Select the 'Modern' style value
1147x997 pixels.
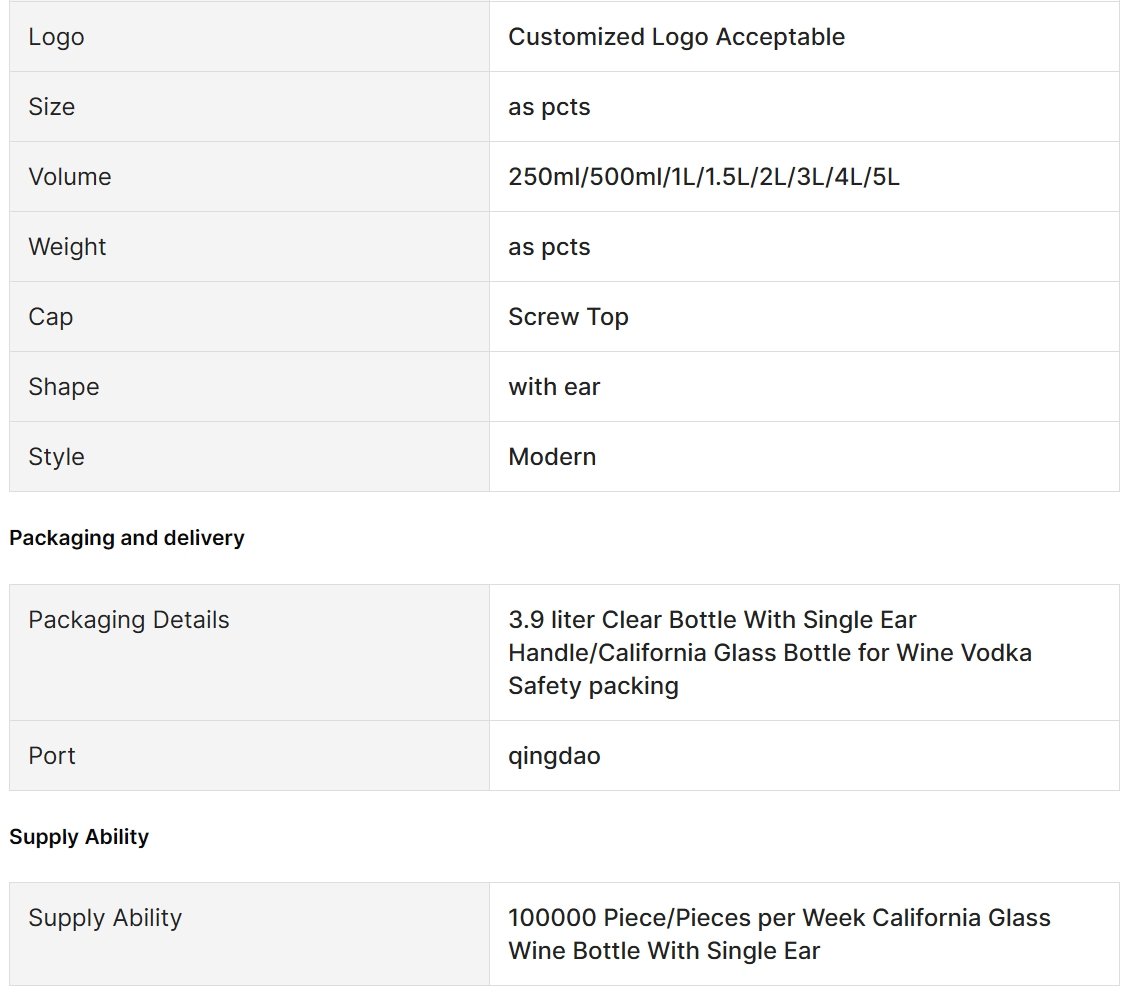coord(552,457)
